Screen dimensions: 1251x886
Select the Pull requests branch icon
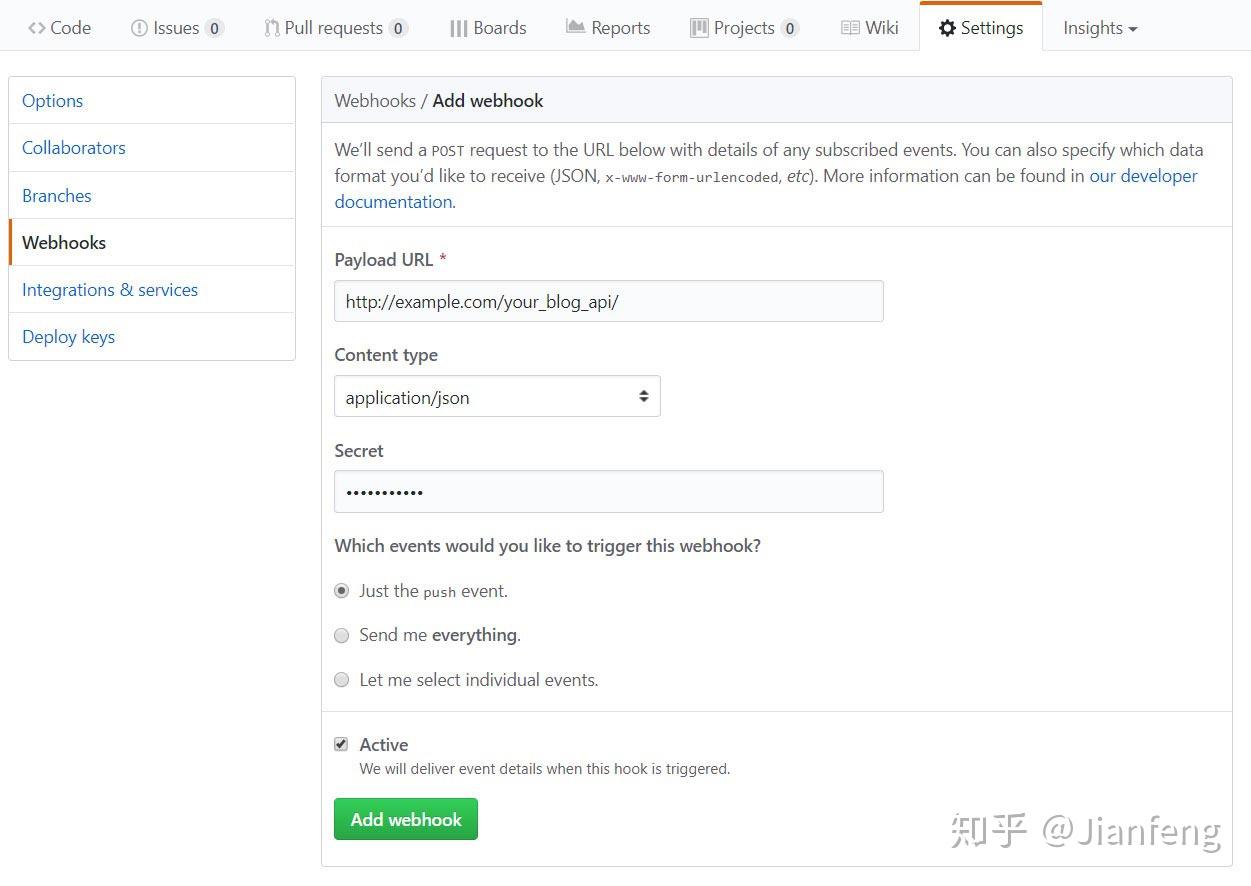click(270, 27)
